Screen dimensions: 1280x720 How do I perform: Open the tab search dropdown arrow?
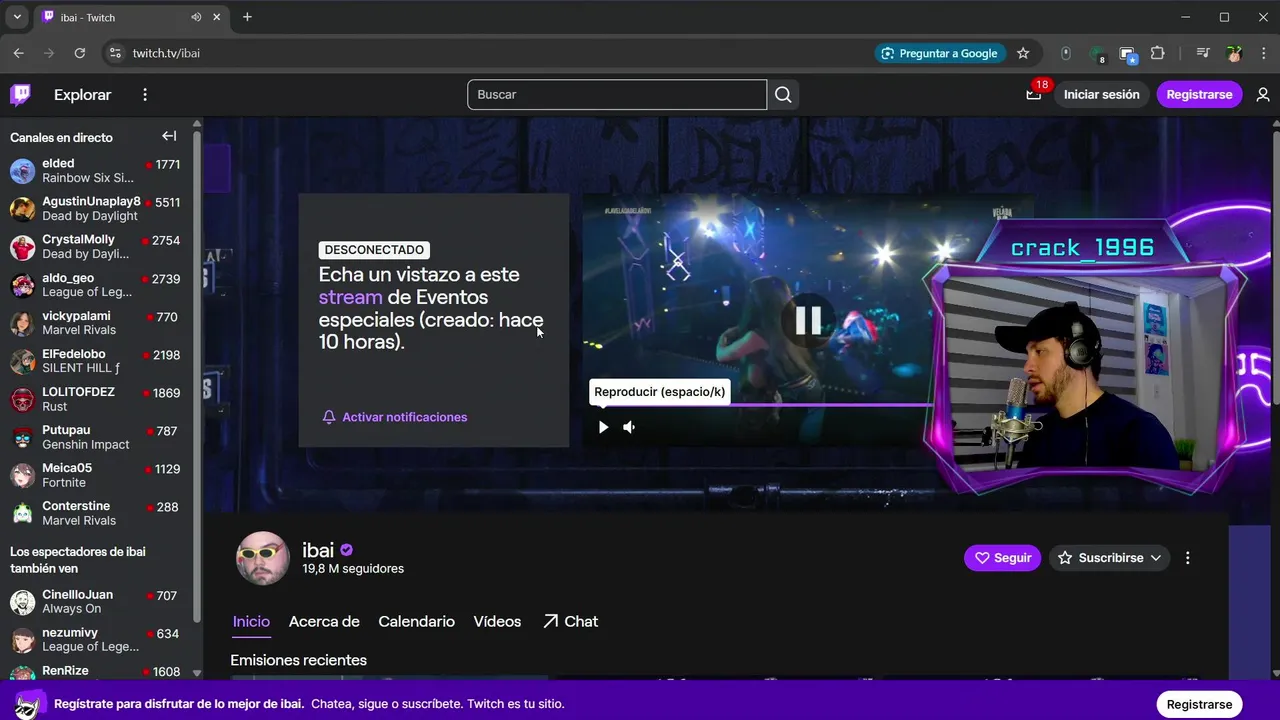coord(17,17)
